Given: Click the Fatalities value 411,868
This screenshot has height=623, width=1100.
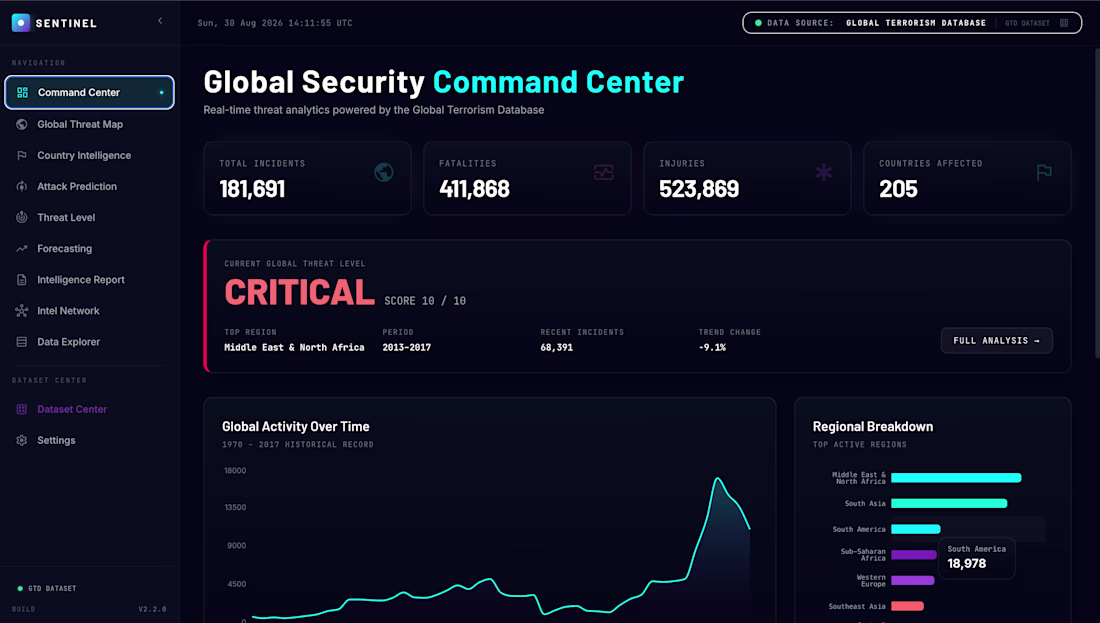Looking at the screenshot, I should tap(474, 189).
